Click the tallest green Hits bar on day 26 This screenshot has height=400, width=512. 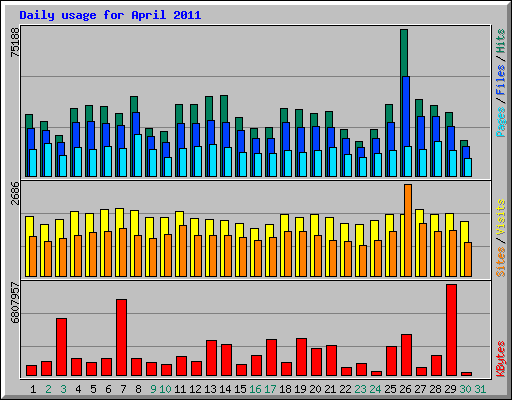tap(404, 53)
